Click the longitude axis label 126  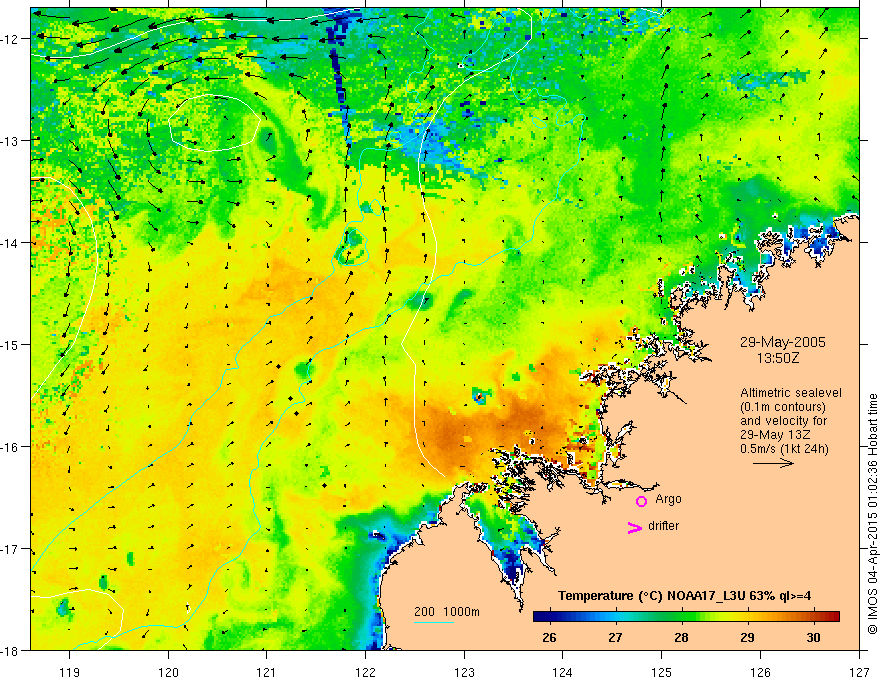click(760, 672)
